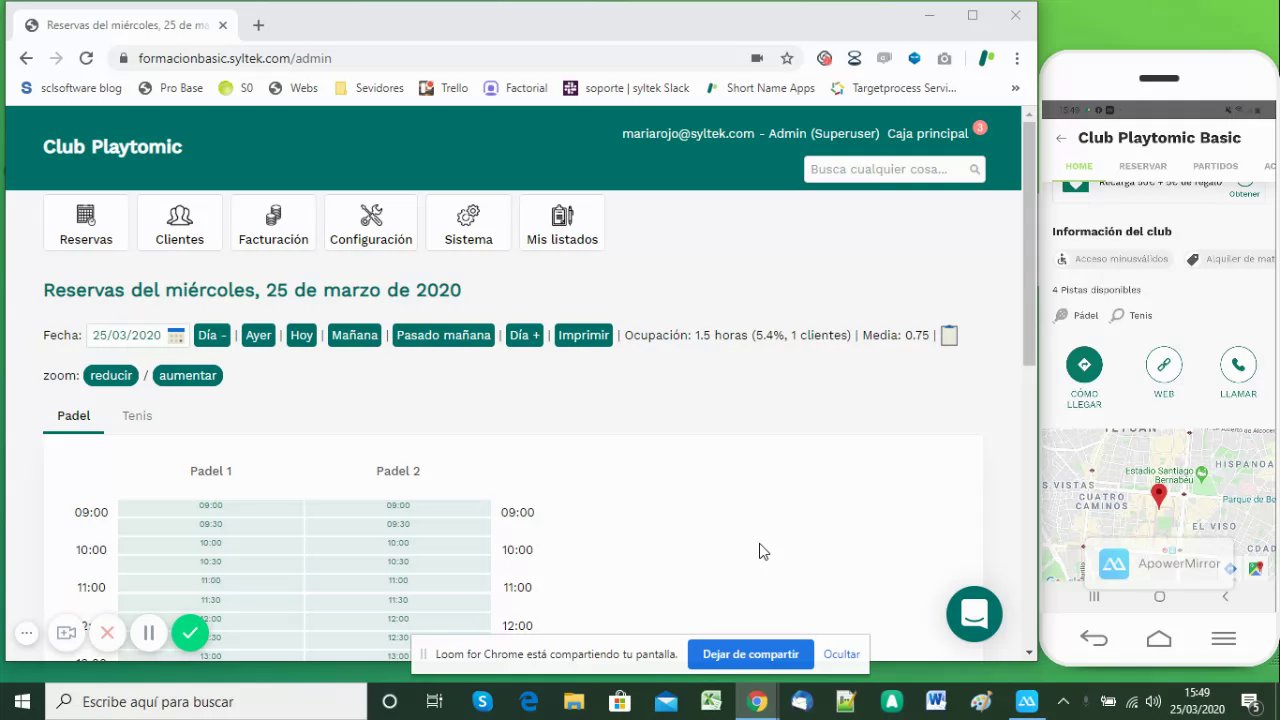1280x720 pixels.
Task: Click the Busca cualquier cosa search field
Action: tap(894, 170)
